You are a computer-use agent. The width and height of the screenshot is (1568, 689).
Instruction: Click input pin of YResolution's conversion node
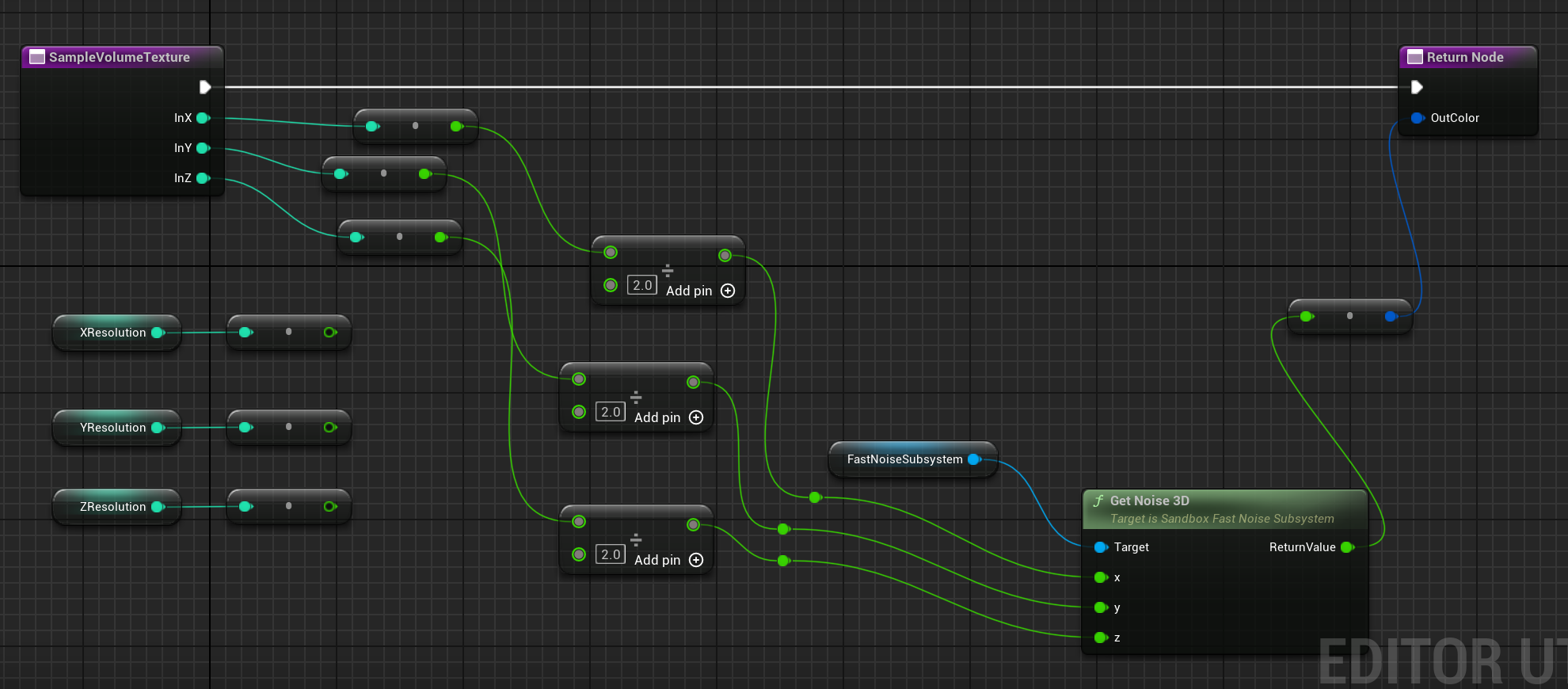coord(245,427)
